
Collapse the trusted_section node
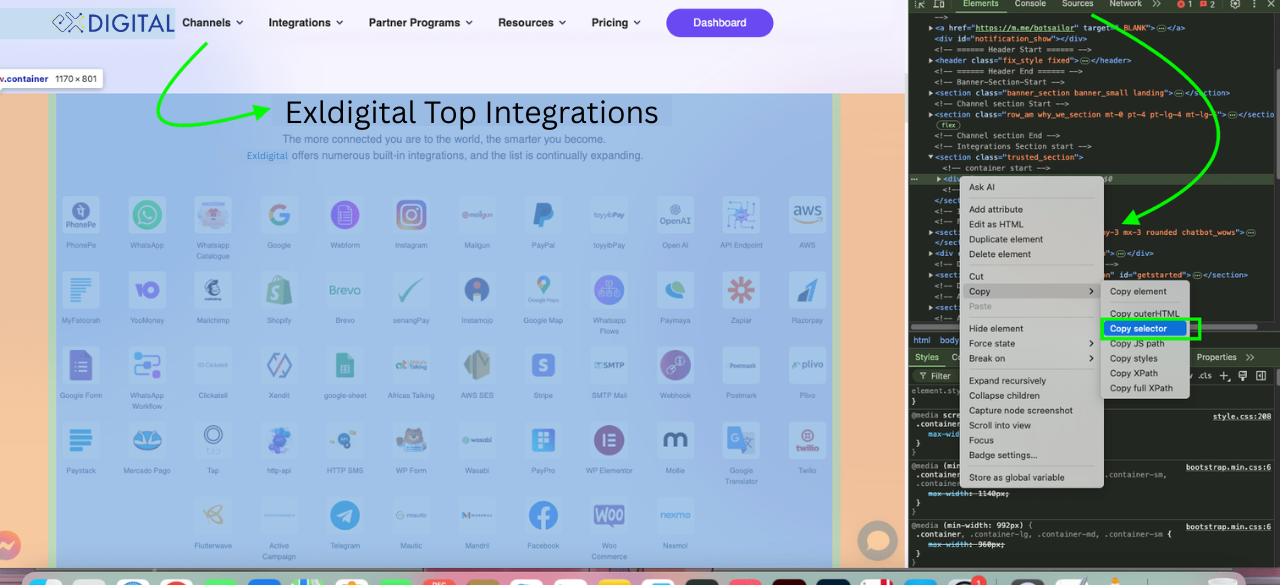click(931, 157)
